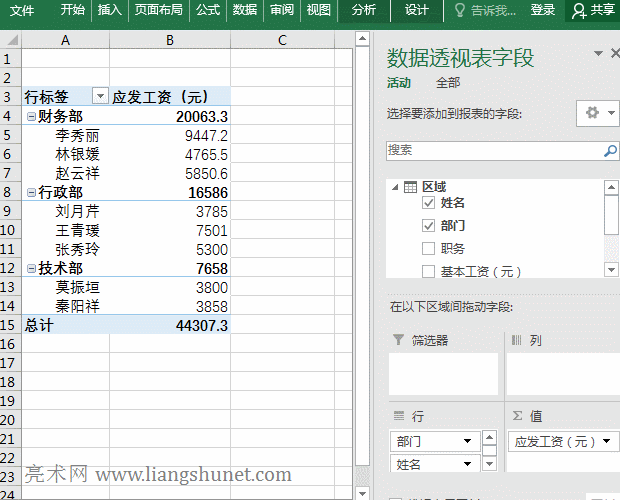The width and height of the screenshot is (620, 500).
Task: Switch to the 视图 tab
Action: coord(319,9)
